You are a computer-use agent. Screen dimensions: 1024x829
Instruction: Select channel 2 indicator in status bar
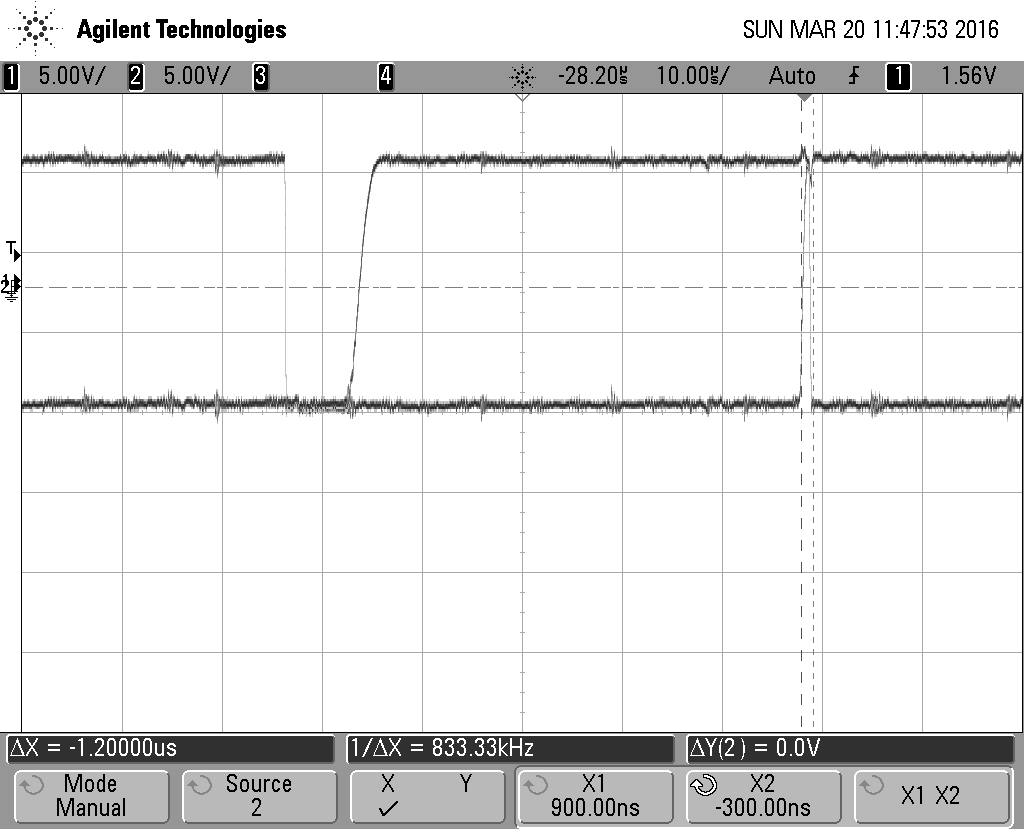click(180, 76)
